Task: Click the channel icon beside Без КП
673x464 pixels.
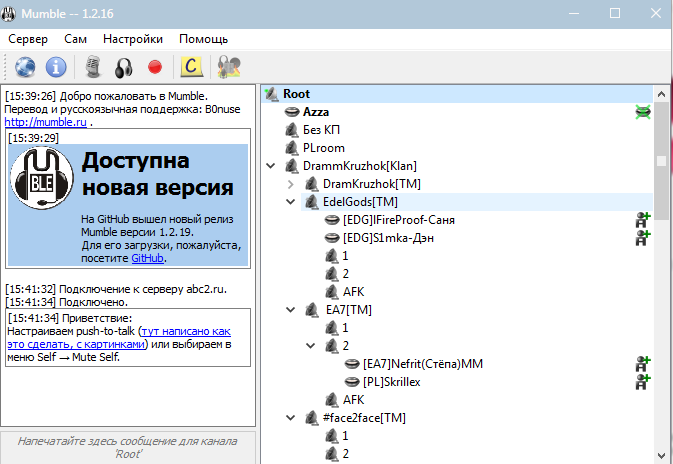Action: pos(292,130)
